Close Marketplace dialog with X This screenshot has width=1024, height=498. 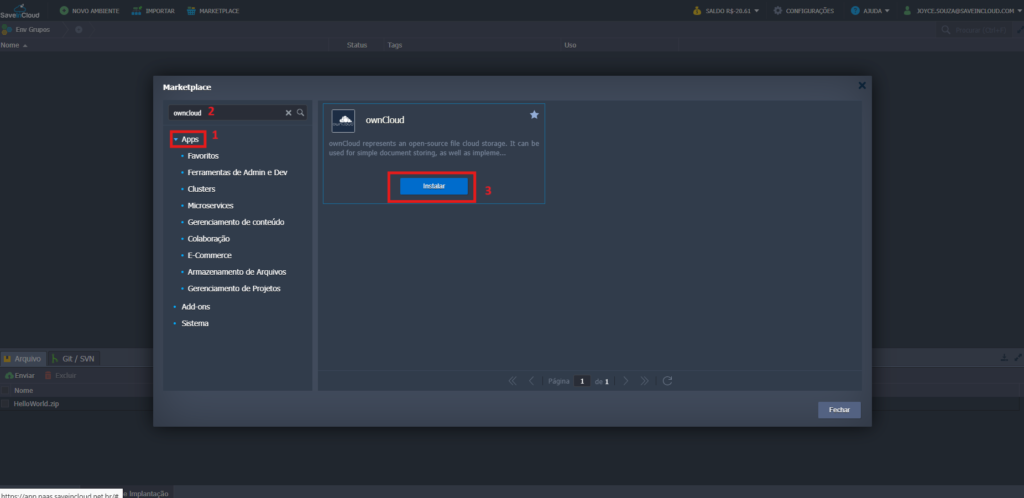pos(862,86)
